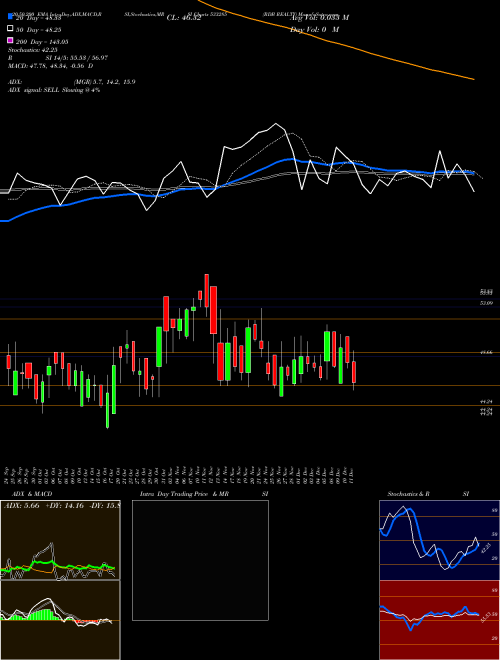Open the red RSI chart panel
Screen dimensions: 500x660
click(x=439, y=620)
